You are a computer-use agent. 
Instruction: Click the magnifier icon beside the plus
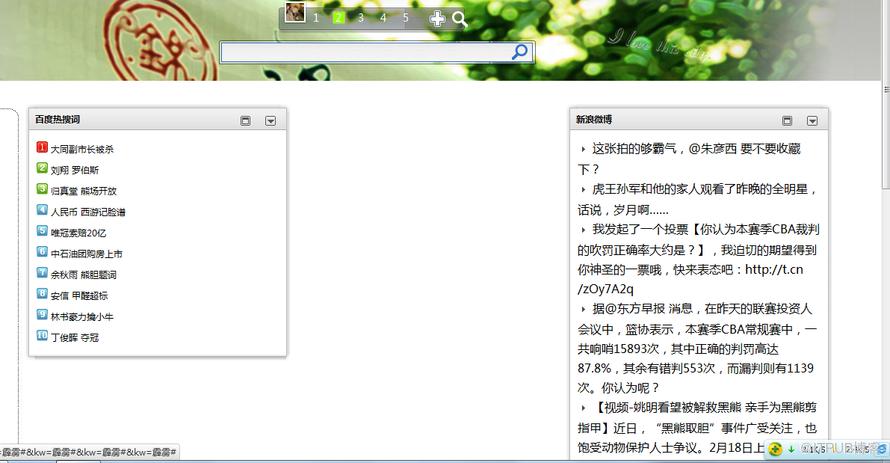pyautogui.click(x=460, y=19)
